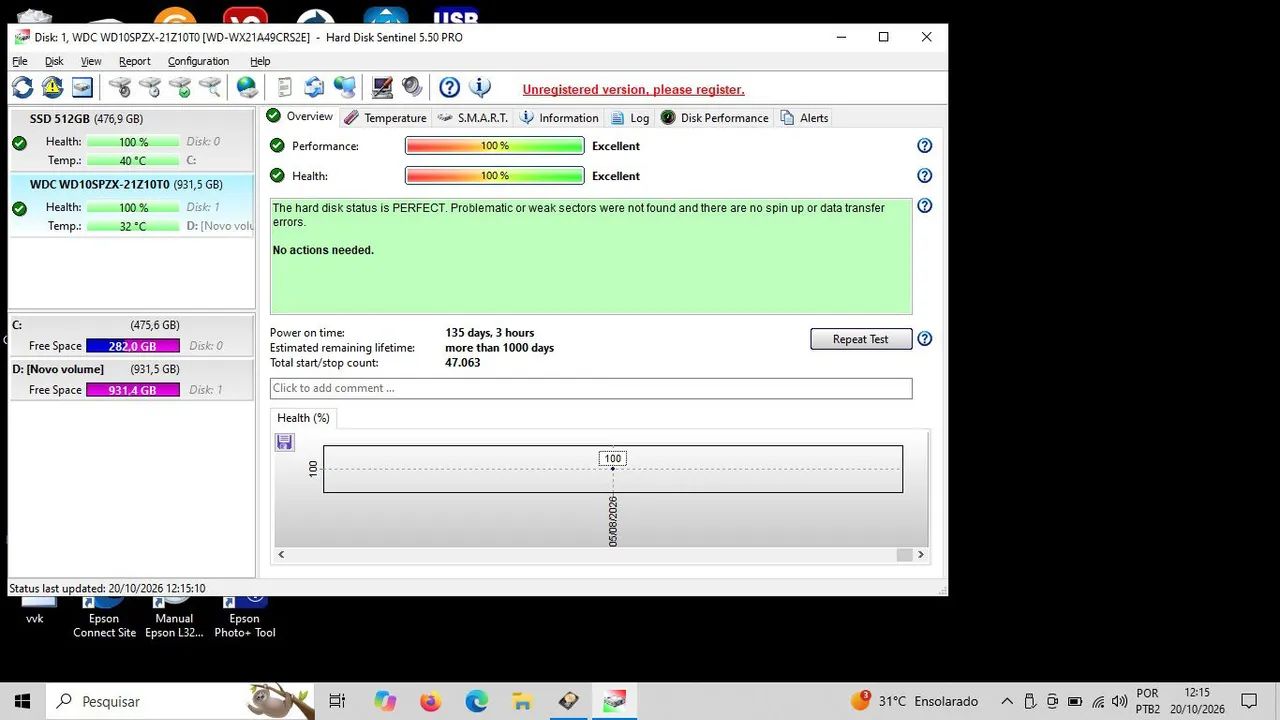Open the Disk Performance tab

click(x=715, y=118)
